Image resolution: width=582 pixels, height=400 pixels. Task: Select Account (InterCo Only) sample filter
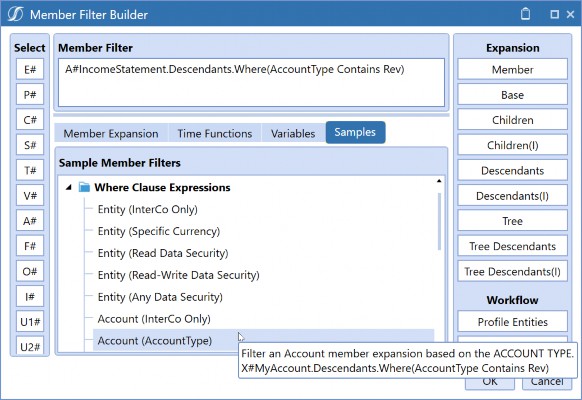[154, 319]
